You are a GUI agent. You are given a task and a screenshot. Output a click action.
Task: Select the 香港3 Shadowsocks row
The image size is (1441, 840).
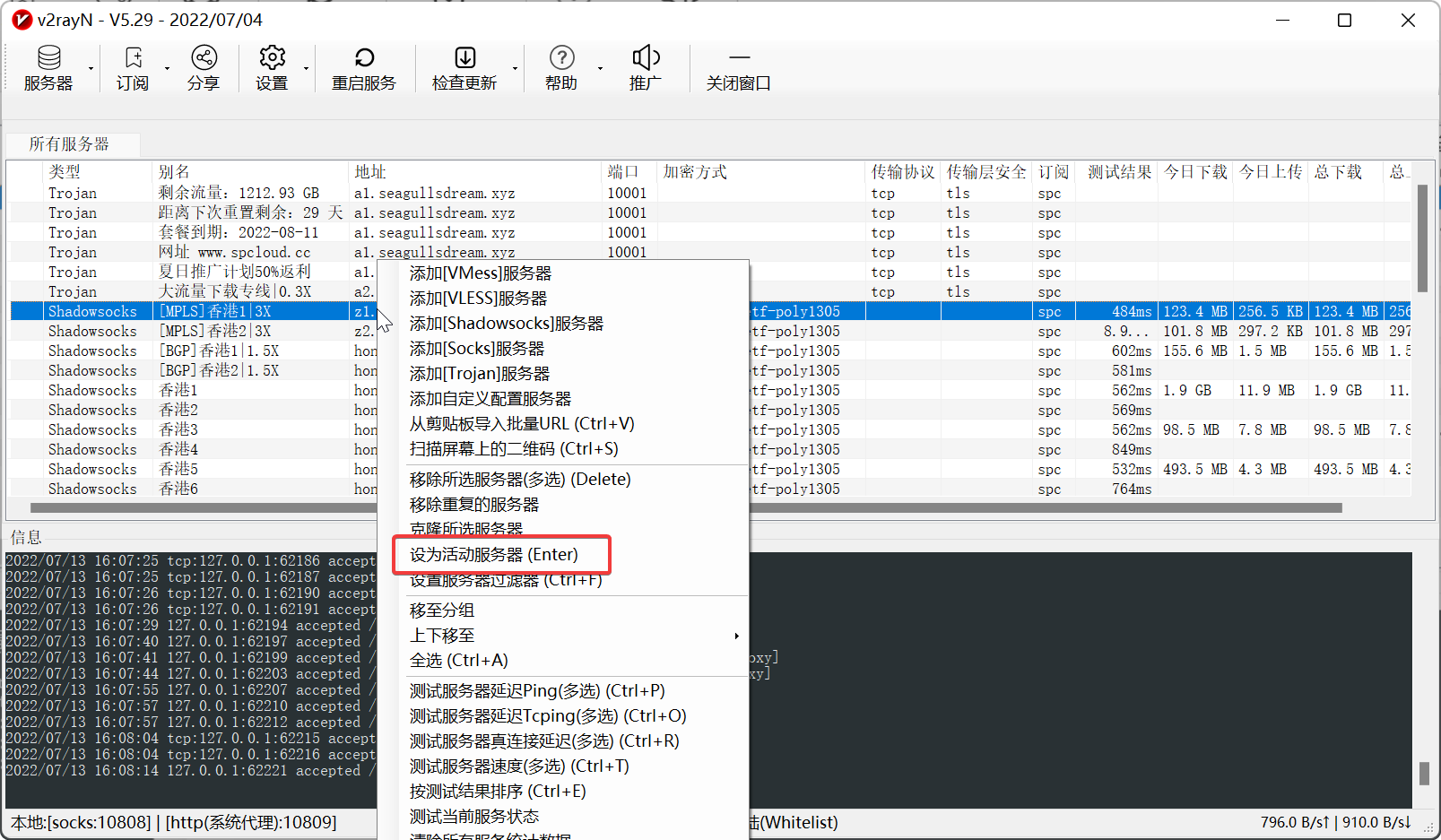(x=710, y=430)
